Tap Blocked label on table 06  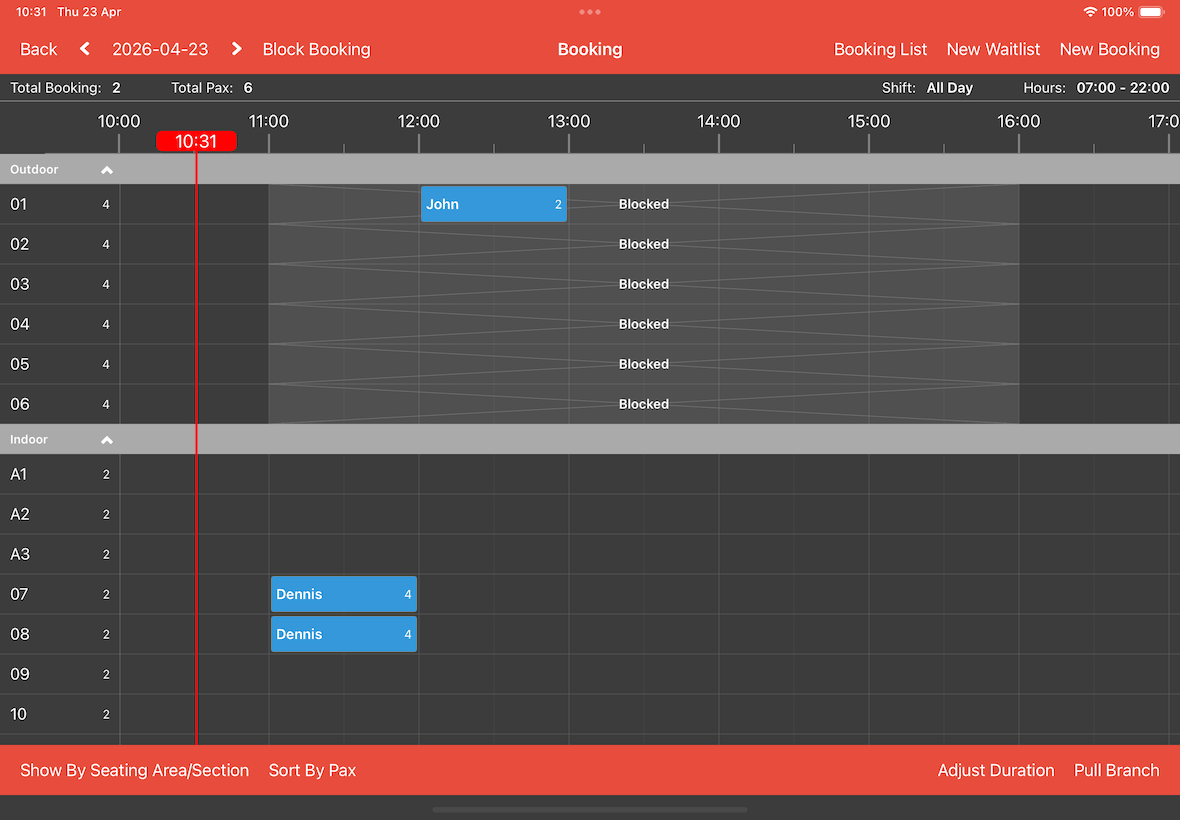[x=643, y=404]
